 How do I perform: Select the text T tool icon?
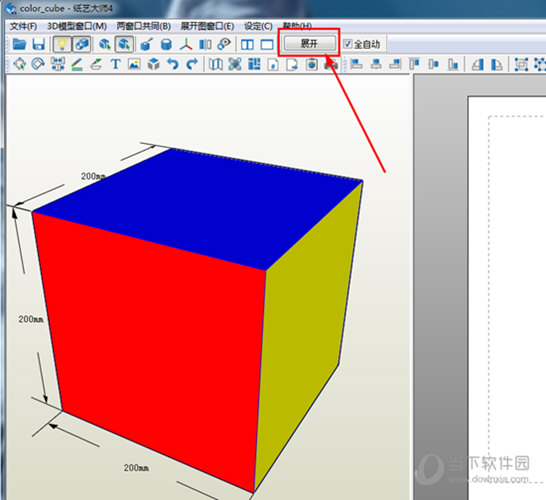115,64
